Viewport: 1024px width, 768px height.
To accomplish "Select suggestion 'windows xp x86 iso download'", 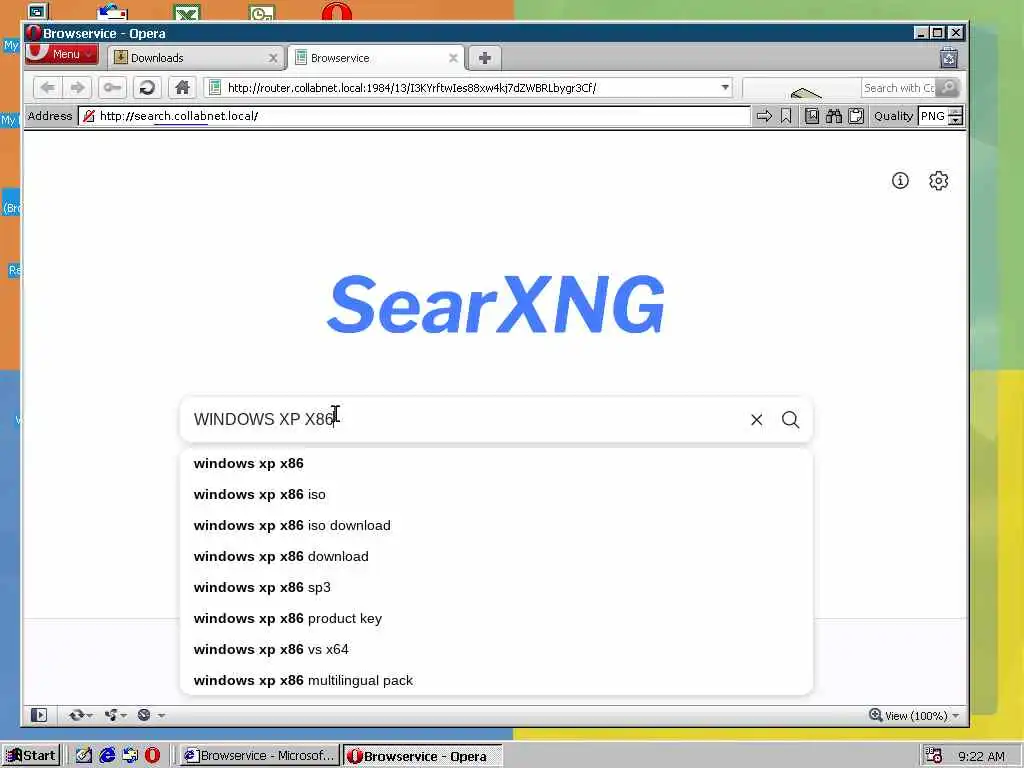I will tap(496, 526).
